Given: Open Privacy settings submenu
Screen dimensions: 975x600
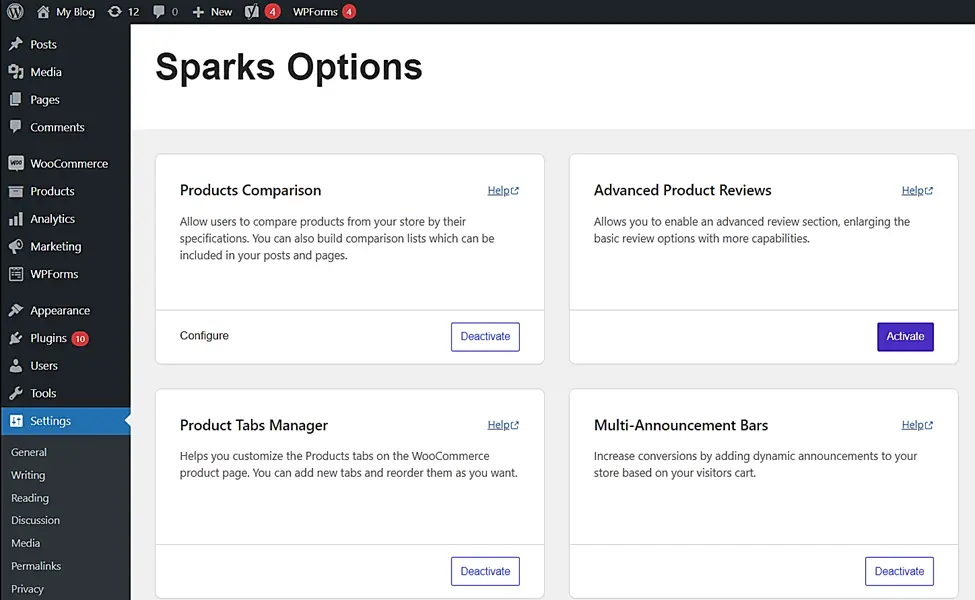Looking at the screenshot, I should (27, 589).
